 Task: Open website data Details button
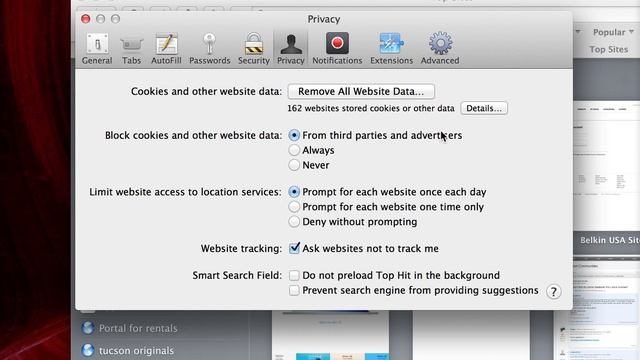484,108
